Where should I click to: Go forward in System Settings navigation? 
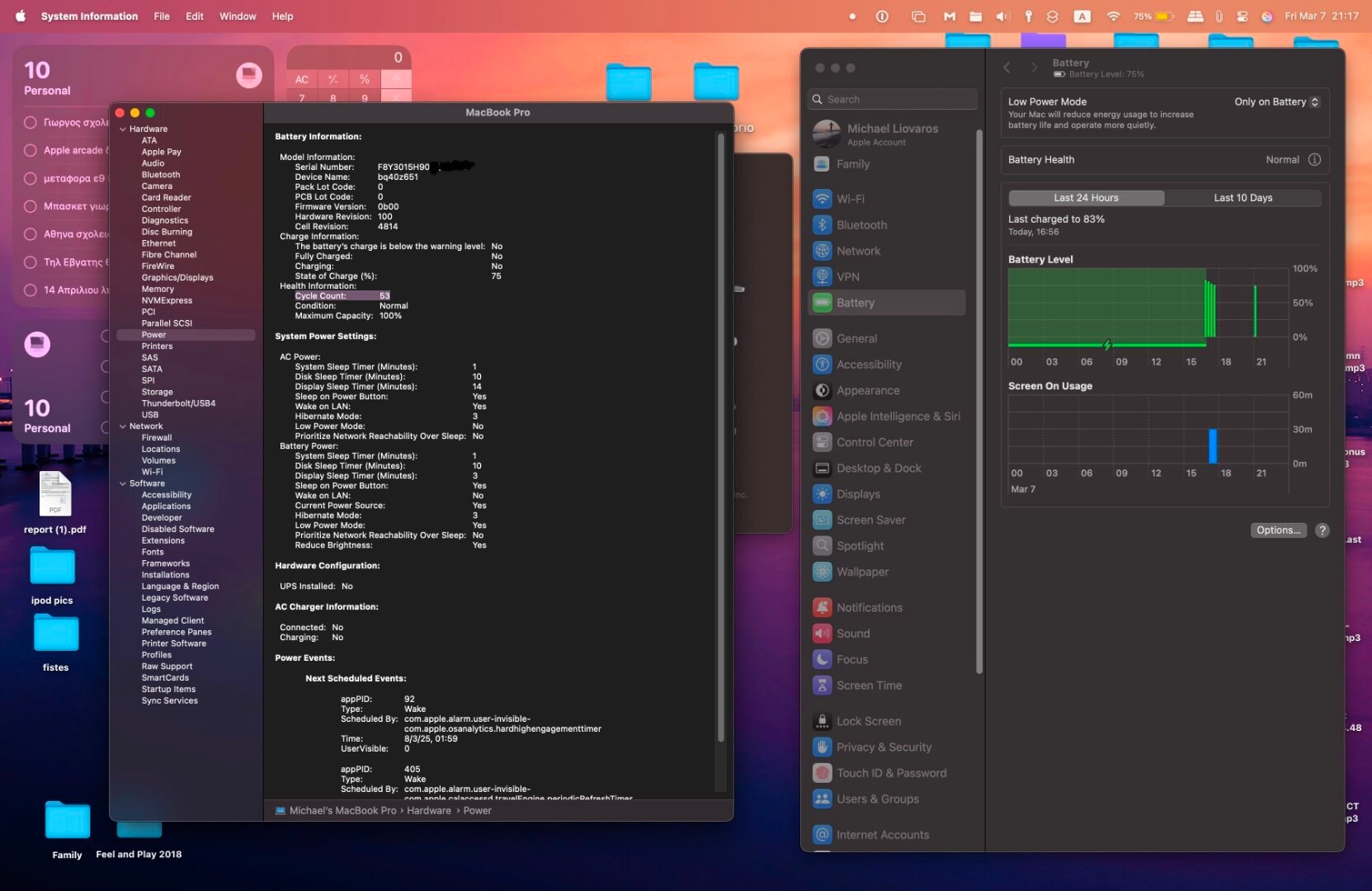point(1033,68)
